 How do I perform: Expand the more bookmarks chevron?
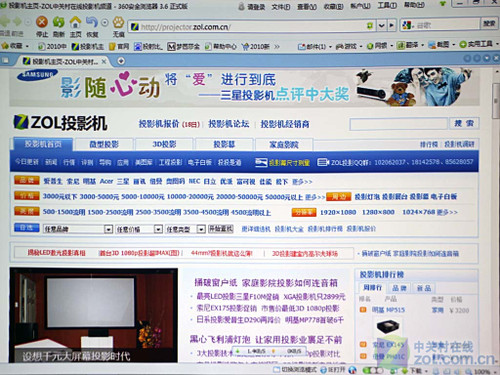[x=277, y=46]
